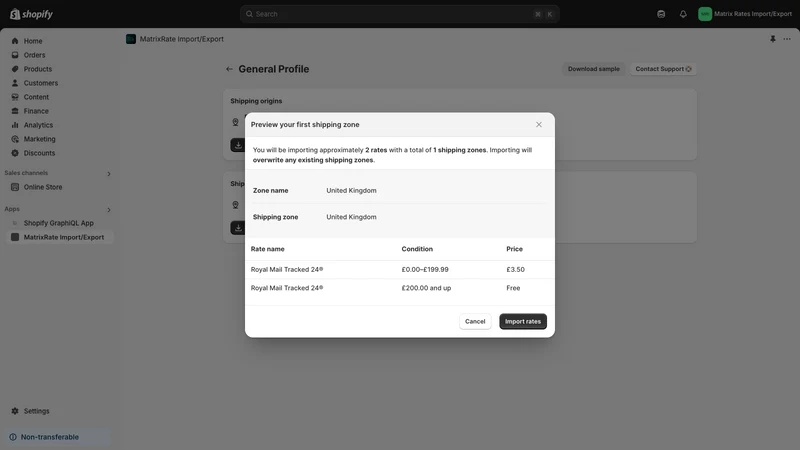Screen dimensions: 800x450
Task: Click the Finance bank icon
Action: pyautogui.click(x=15, y=111)
